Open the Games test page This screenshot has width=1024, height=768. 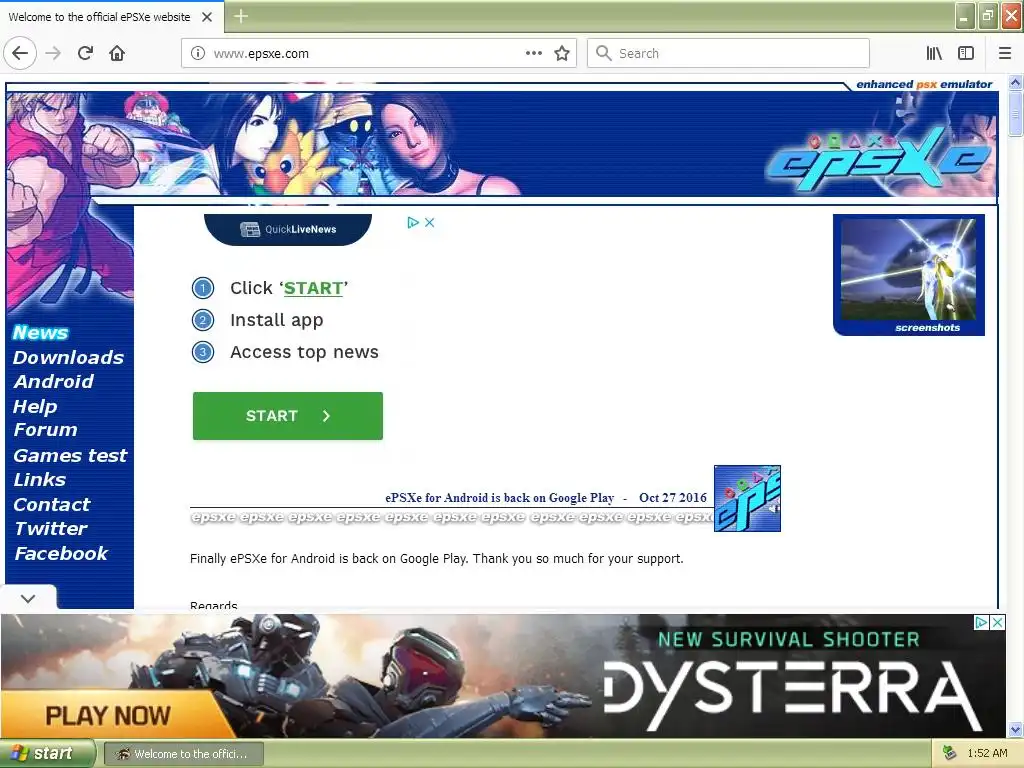pyautogui.click(x=71, y=455)
